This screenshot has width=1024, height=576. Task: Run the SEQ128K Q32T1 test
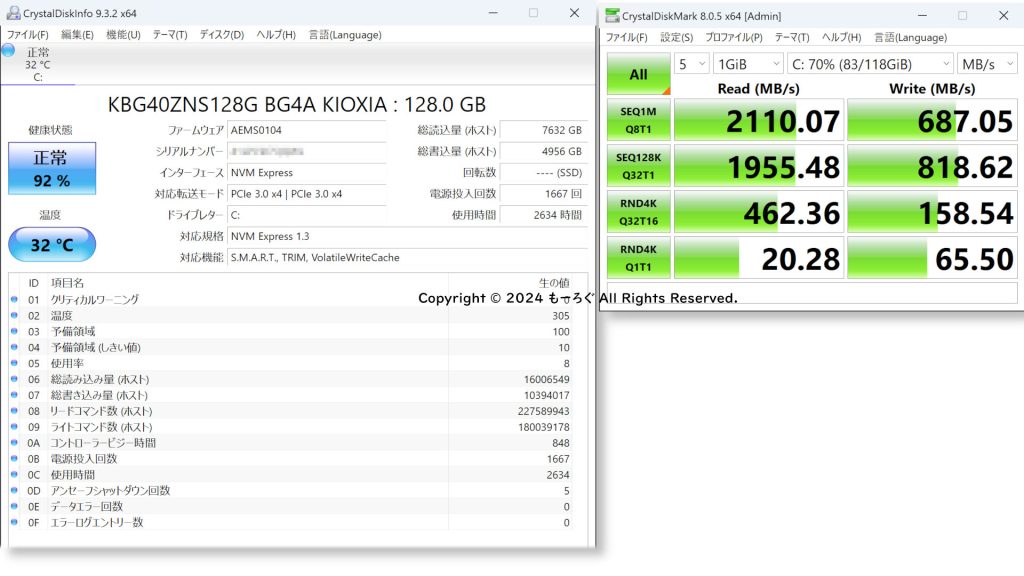[639, 166]
